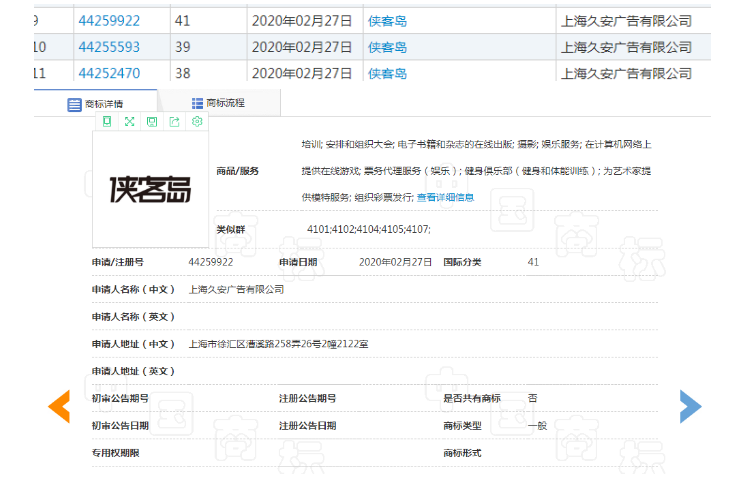Click similar group value 4101;4102;4104;4105;4107;
Viewport: 741px width, 495px height.
[369, 229]
